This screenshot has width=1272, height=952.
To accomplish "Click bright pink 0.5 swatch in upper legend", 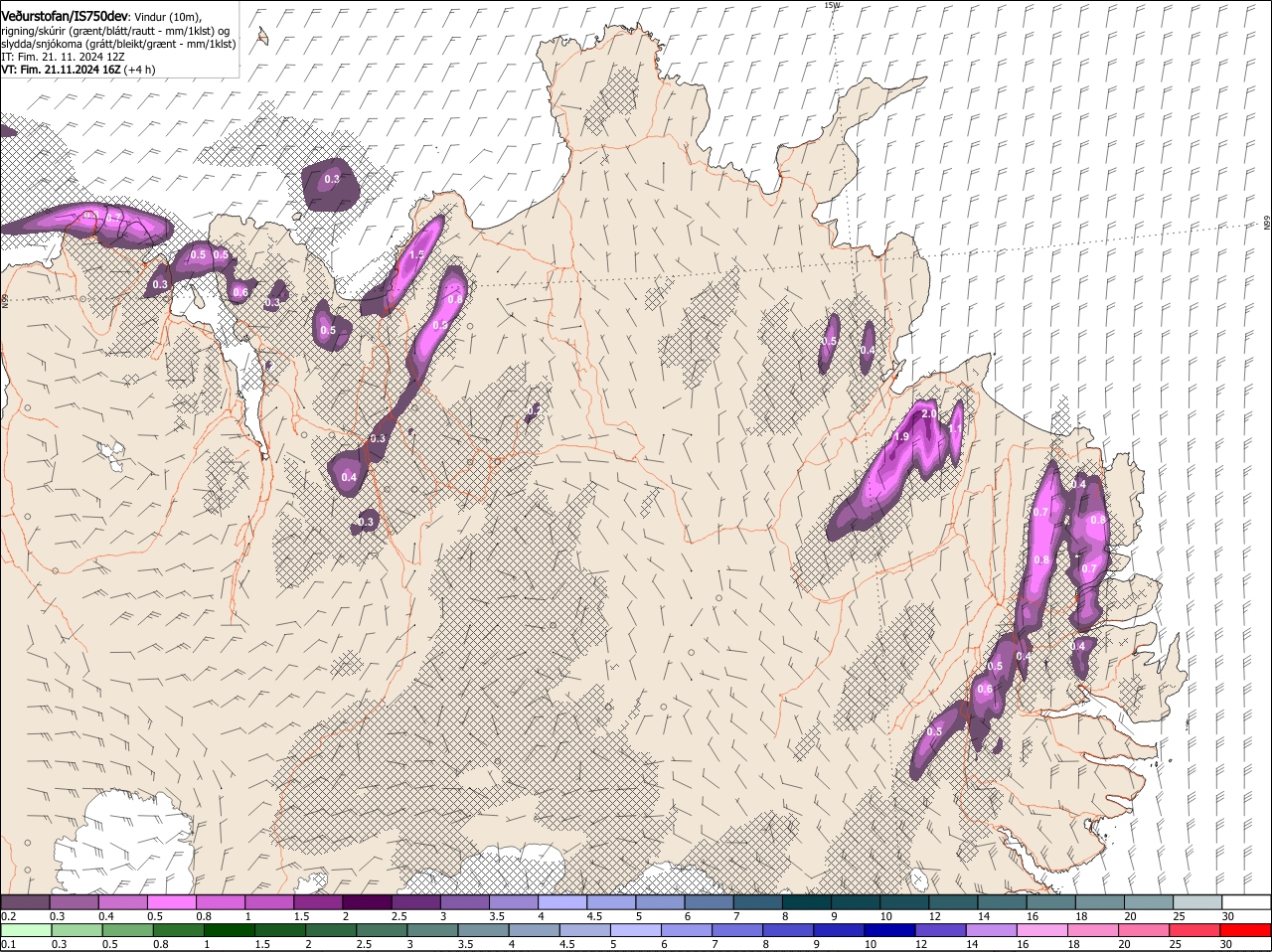I will pyautogui.click(x=172, y=902).
